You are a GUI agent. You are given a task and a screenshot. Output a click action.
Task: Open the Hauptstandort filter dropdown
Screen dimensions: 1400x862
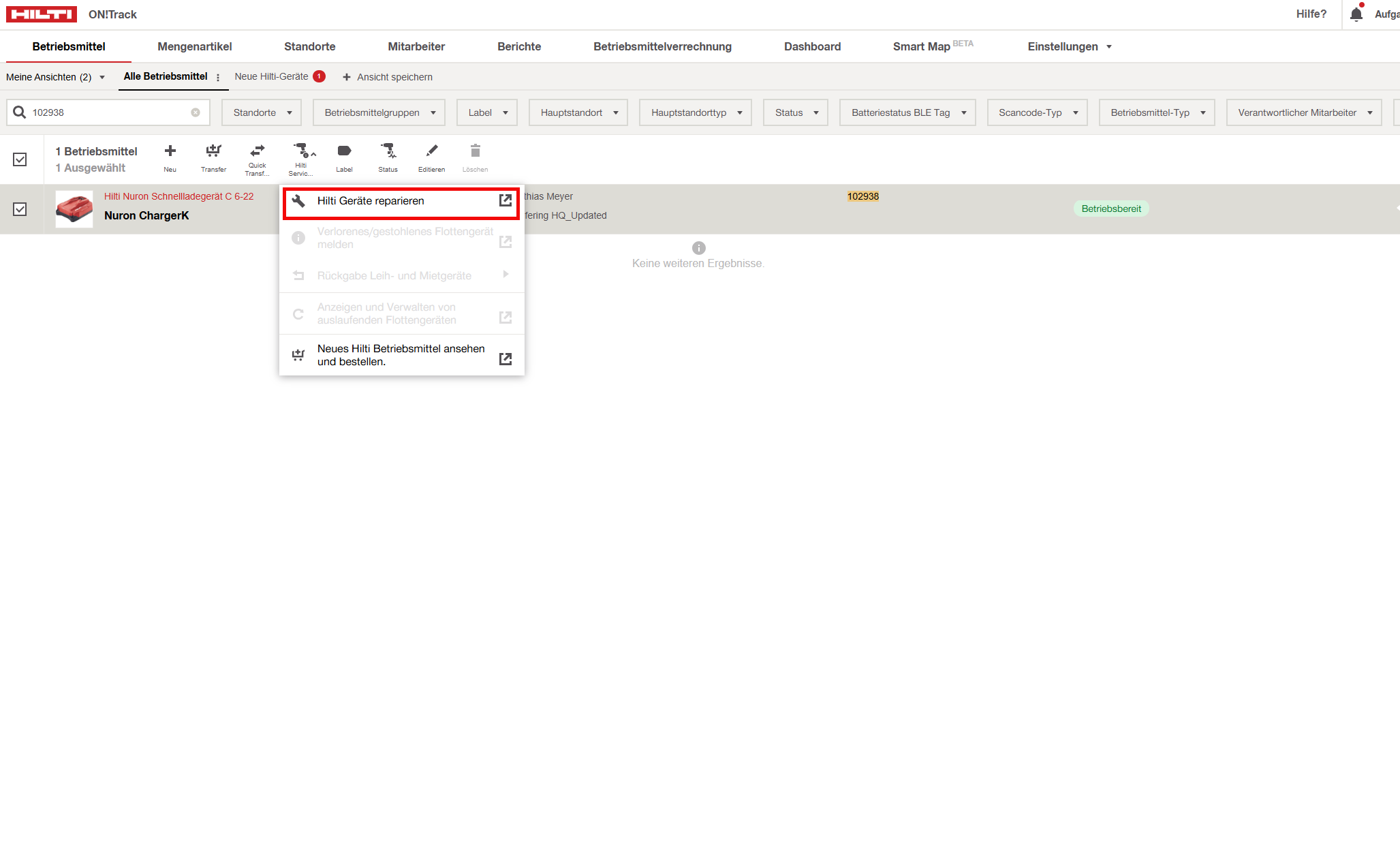pos(578,112)
